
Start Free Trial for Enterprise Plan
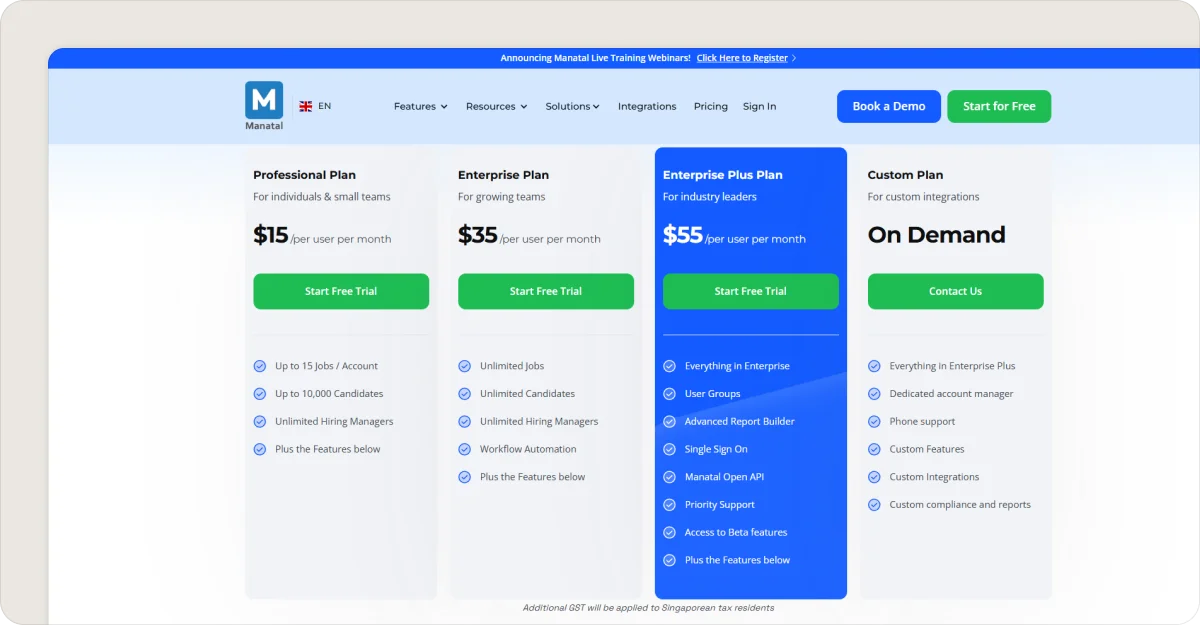coord(546,291)
